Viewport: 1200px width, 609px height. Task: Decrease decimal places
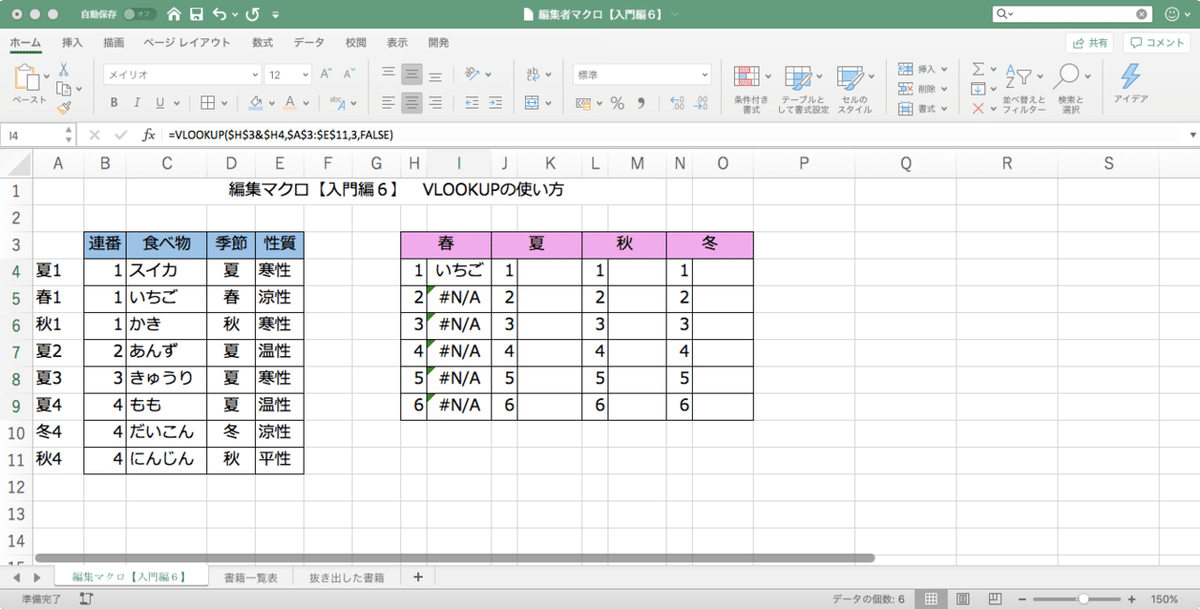click(701, 103)
